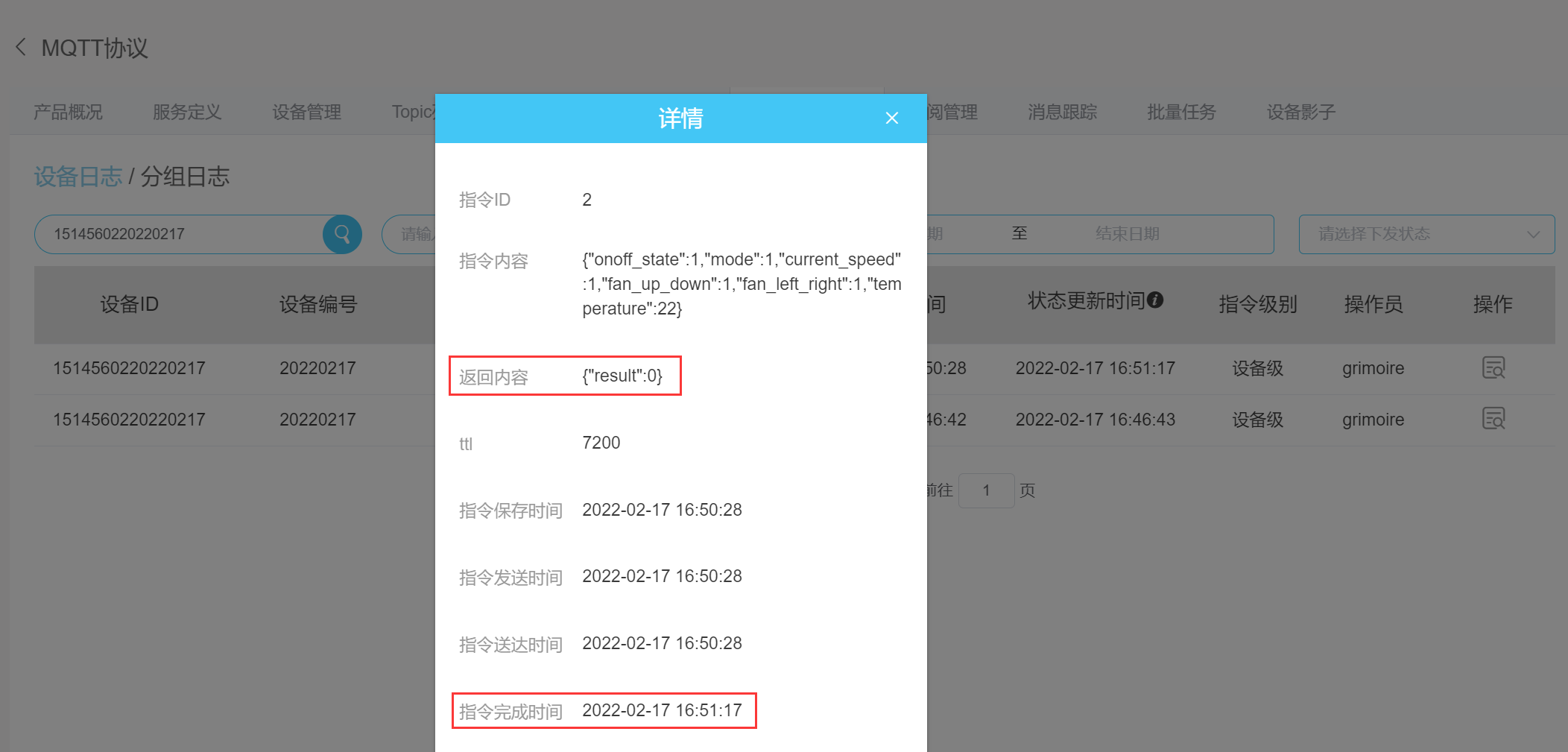
Task: Click the info icon next to 状态更新时间 header
Action: [1155, 300]
